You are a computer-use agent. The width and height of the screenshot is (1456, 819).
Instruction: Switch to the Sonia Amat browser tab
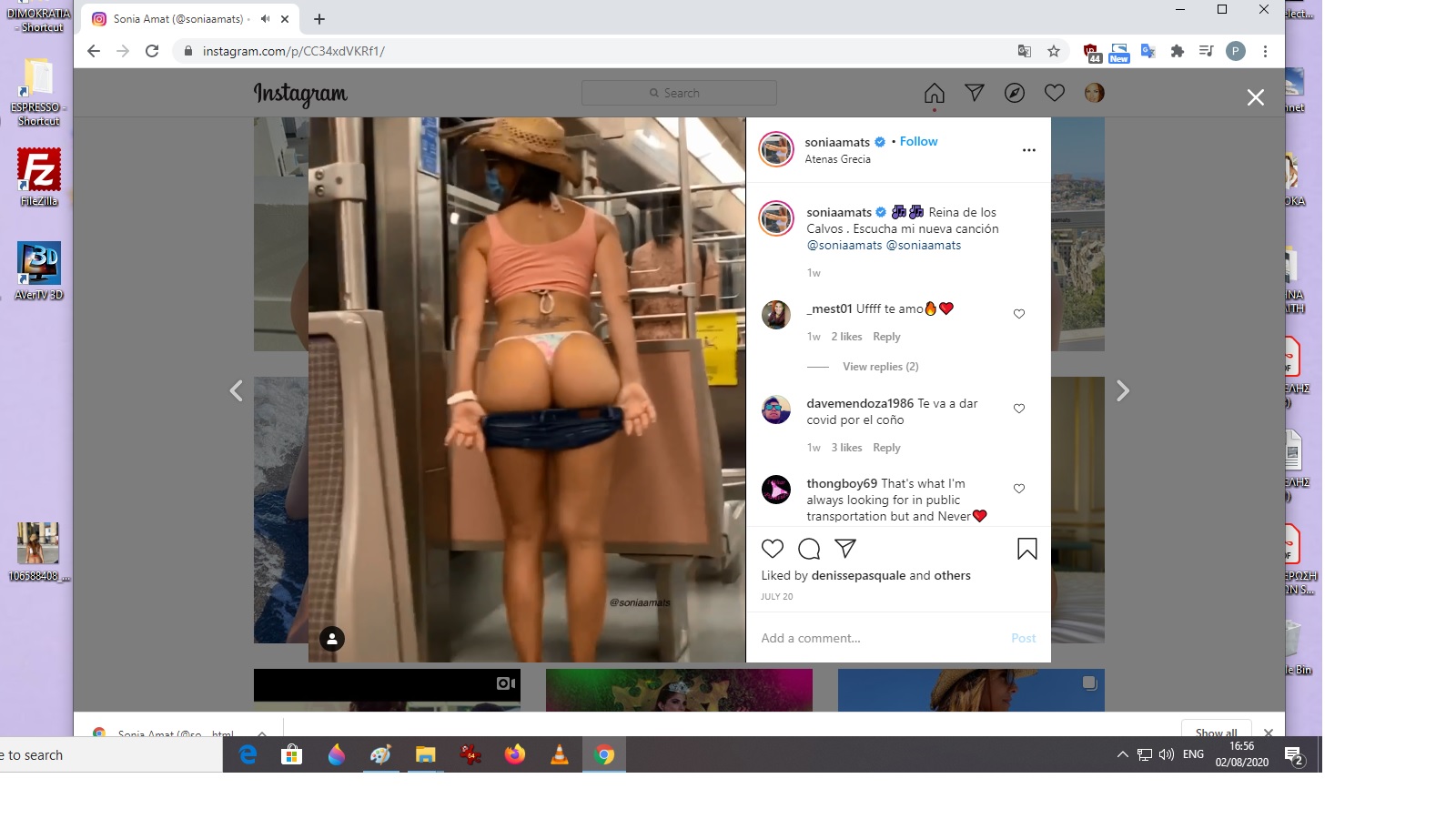(x=177, y=18)
